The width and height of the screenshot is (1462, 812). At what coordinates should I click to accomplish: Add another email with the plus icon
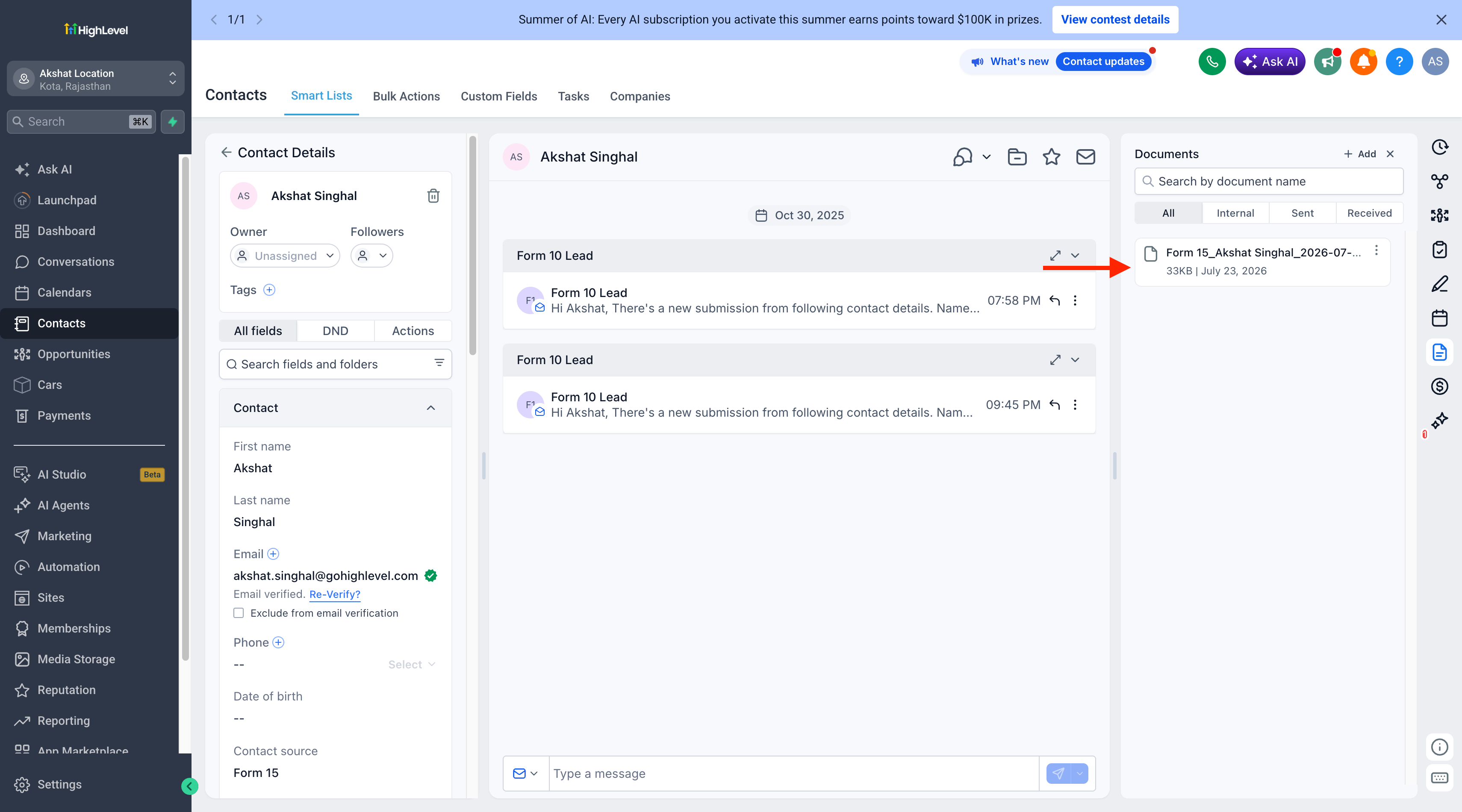(273, 554)
